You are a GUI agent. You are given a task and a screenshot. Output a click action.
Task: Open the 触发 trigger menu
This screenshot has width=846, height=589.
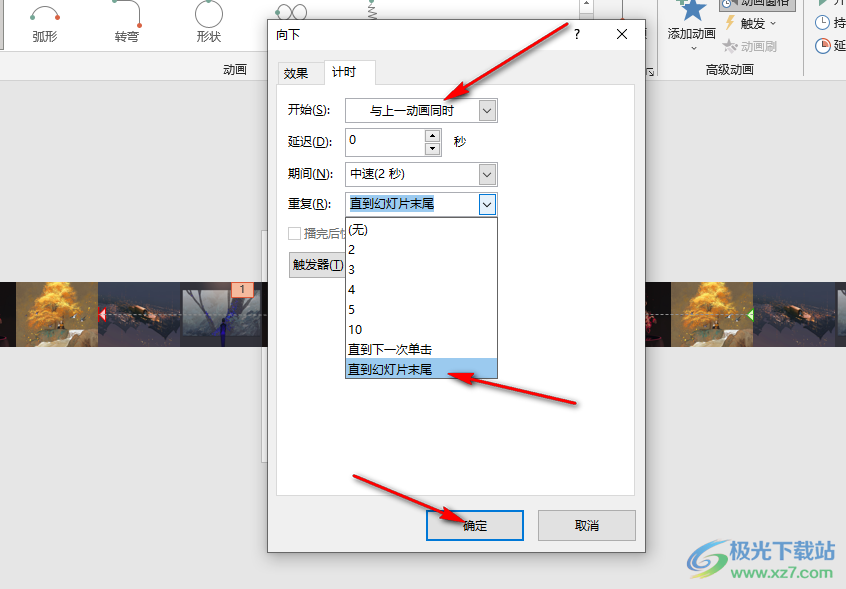tap(751, 24)
